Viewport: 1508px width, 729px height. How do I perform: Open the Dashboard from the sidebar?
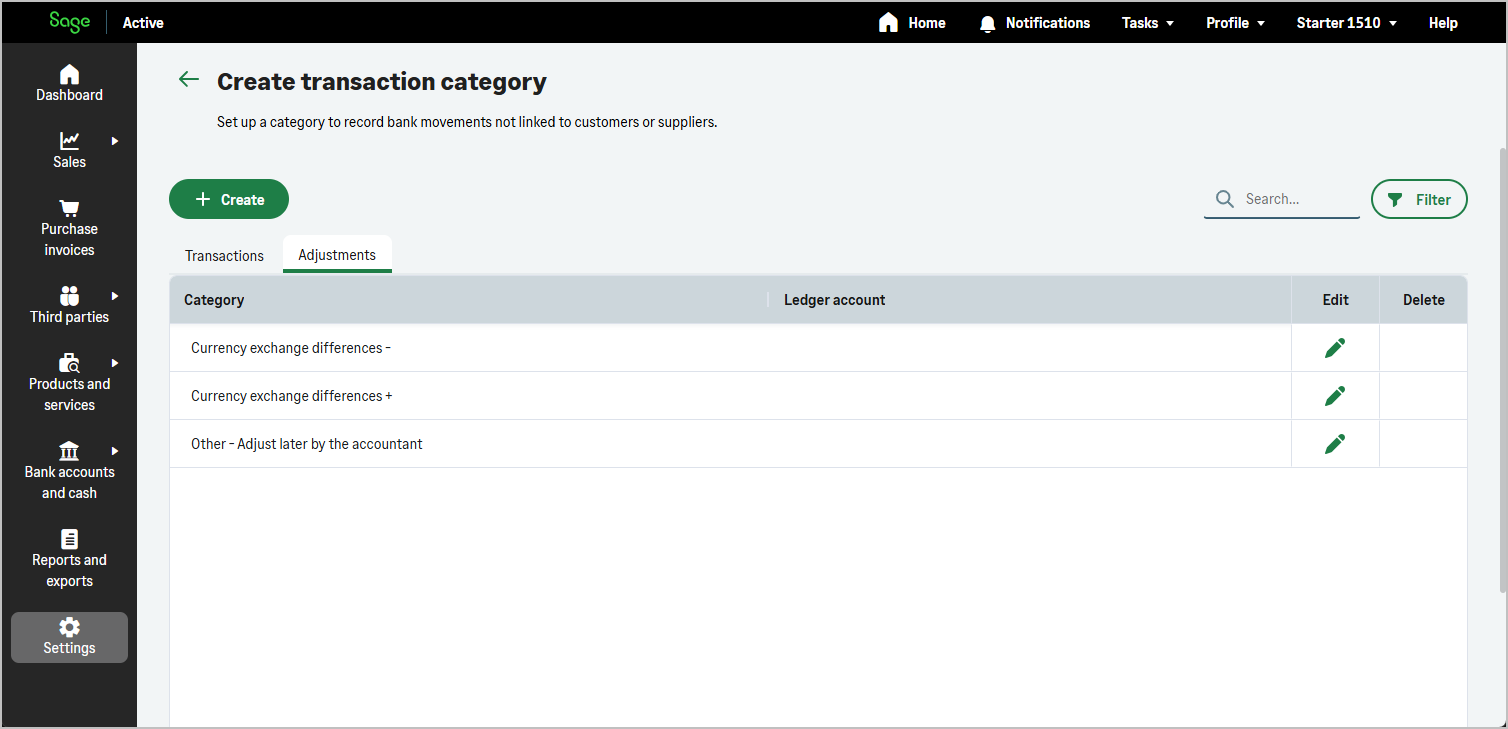tap(69, 84)
